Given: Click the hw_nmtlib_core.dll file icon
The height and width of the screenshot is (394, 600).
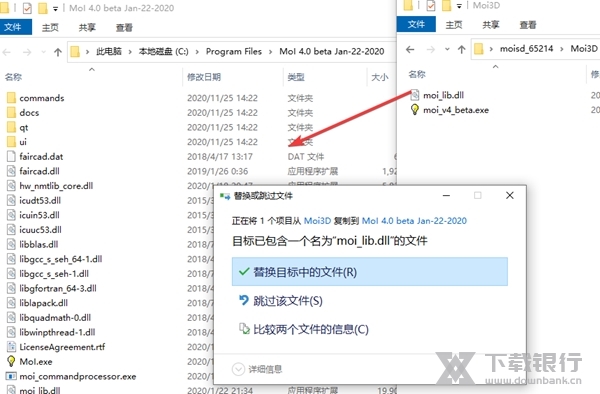Looking at the screenshot, I should click(11, 186).
